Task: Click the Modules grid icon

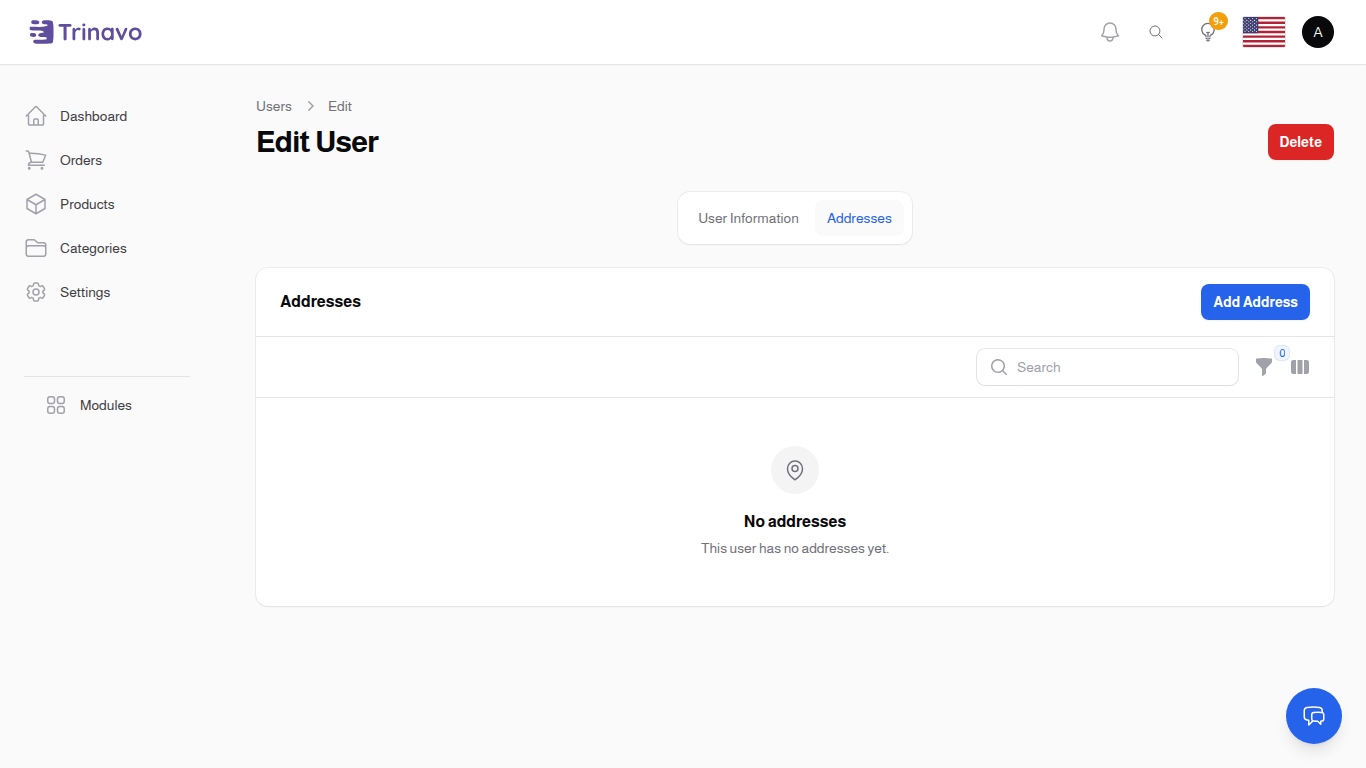Action: pos(55,405)
